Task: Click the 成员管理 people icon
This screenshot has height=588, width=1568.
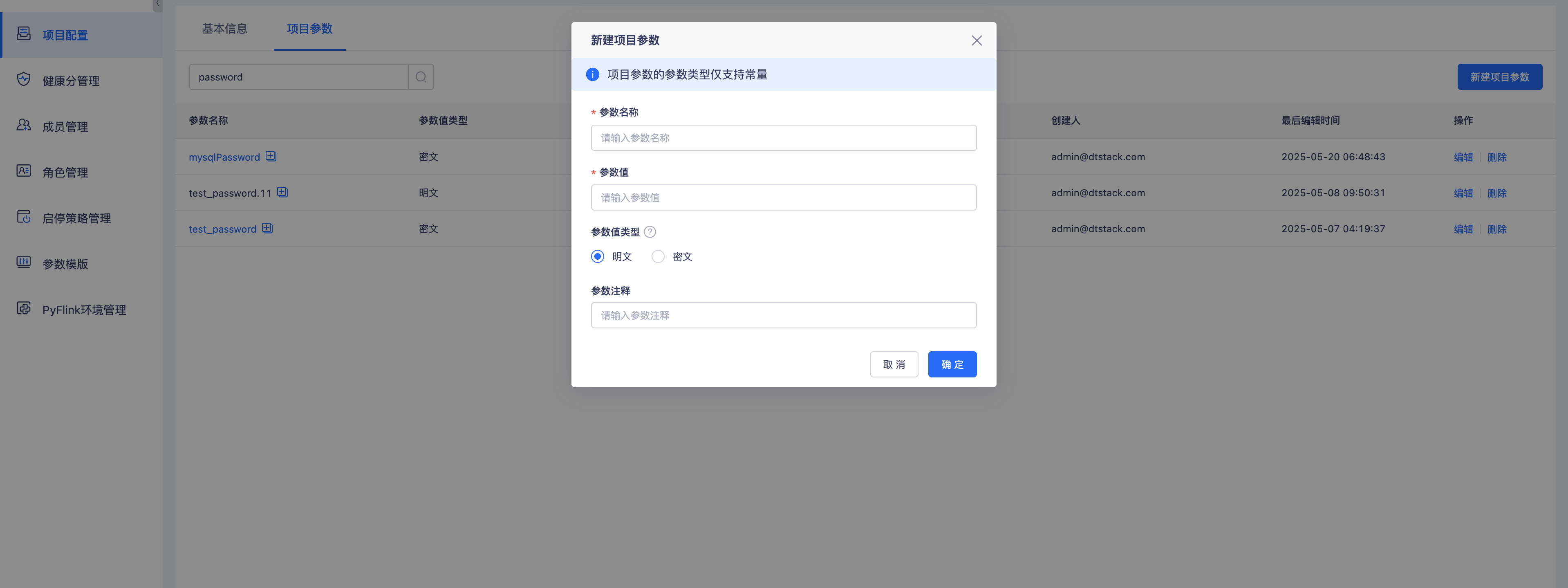Action: click(24, 126)
